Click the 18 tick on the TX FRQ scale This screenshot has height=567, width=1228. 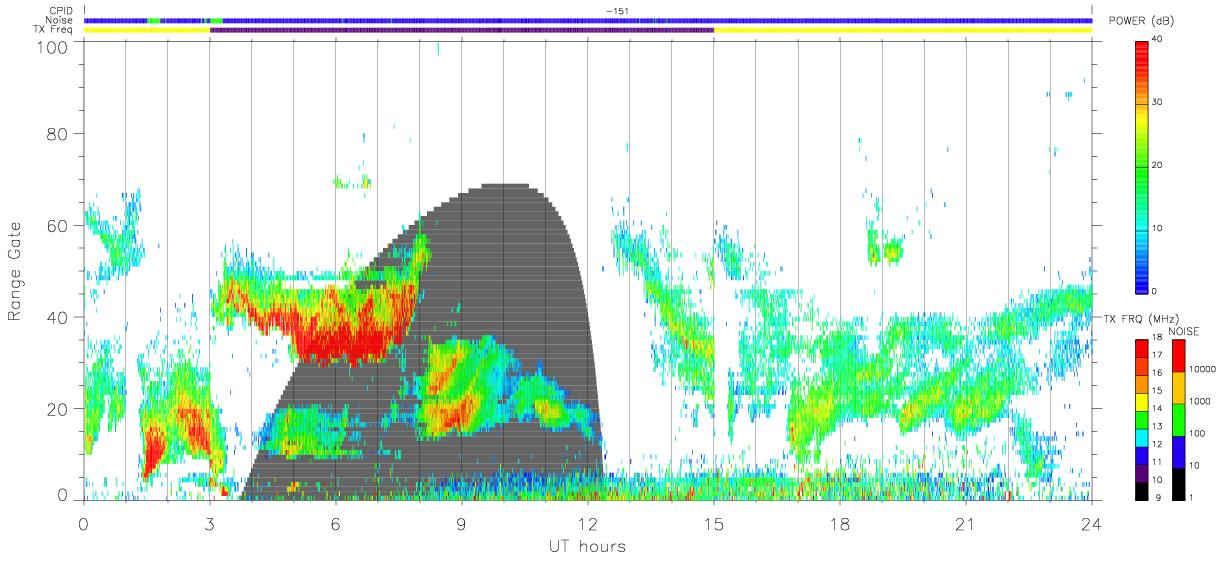pyautogui.click(x=1157, y=339)
